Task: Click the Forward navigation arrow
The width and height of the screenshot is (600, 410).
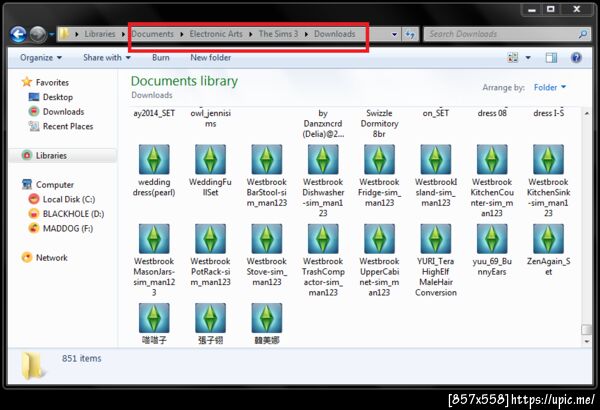Action: click(38, 34)
